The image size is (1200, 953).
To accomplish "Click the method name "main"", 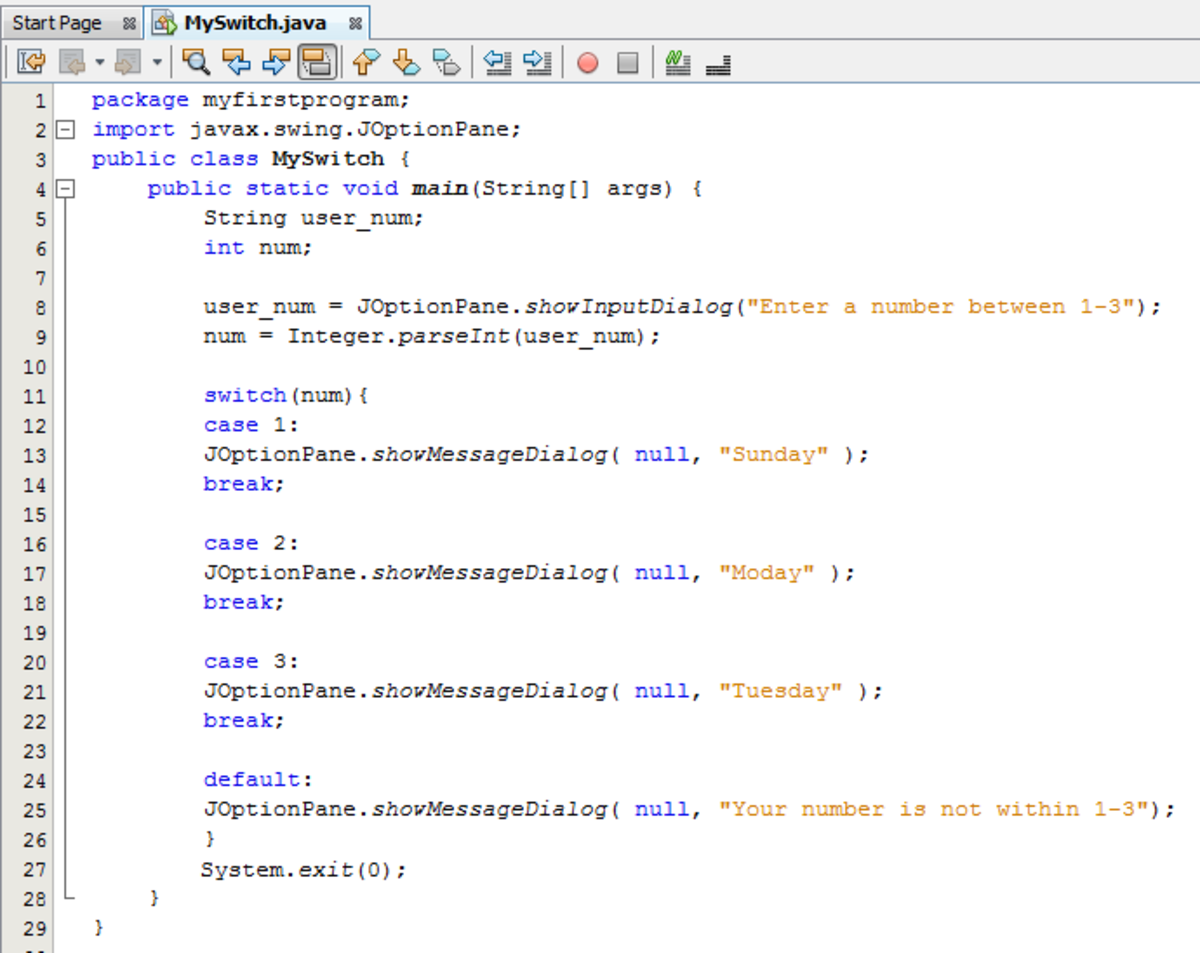I will tap(440, 188).
